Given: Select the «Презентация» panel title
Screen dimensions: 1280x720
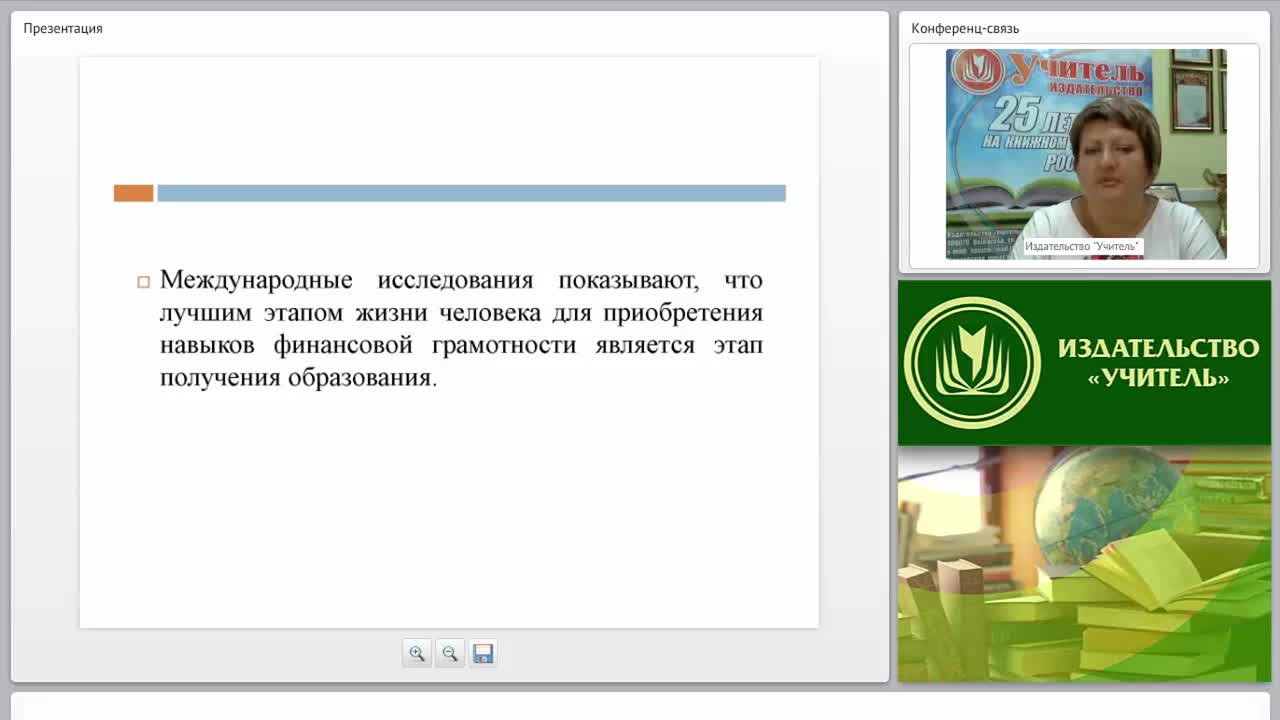Looking at the screenshot, I should coord(63,28).
